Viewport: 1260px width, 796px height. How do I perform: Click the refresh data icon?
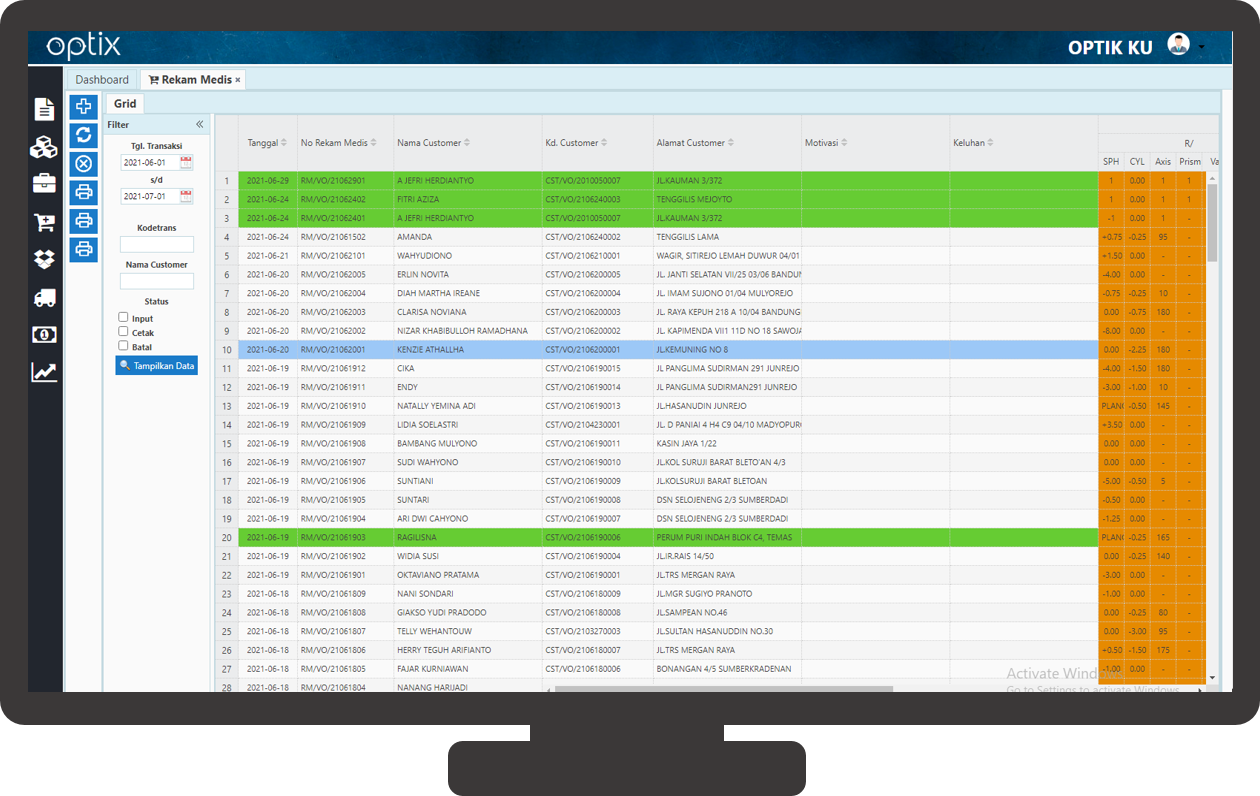pos(84,135)
